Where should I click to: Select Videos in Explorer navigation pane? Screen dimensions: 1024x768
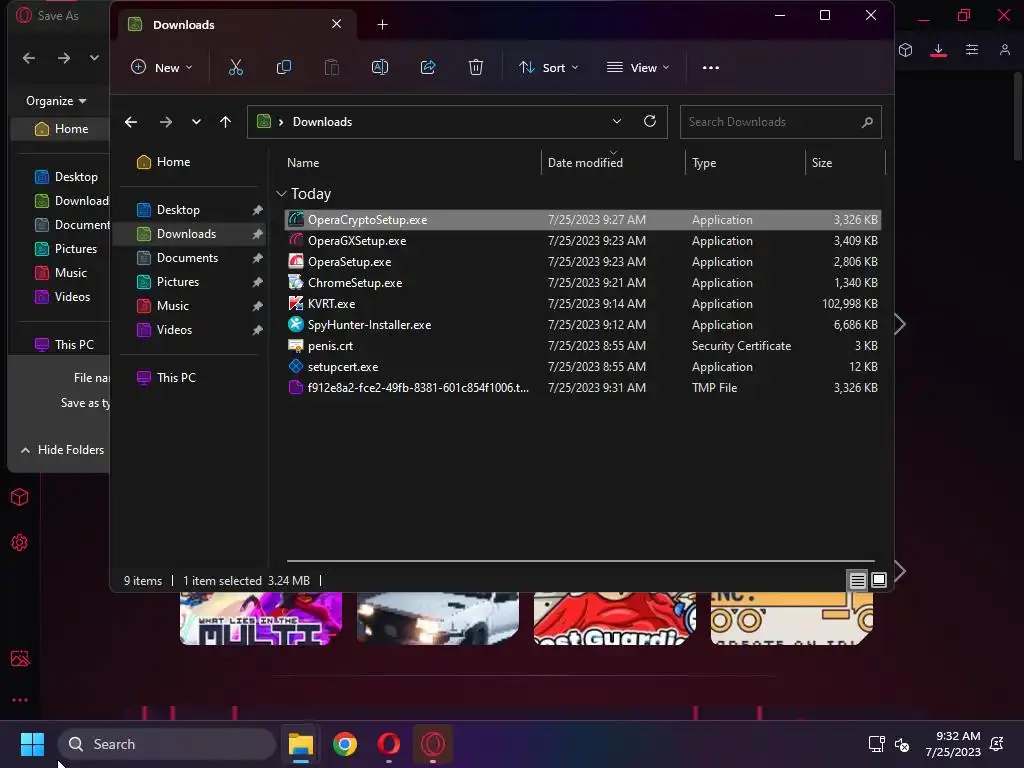189,330
